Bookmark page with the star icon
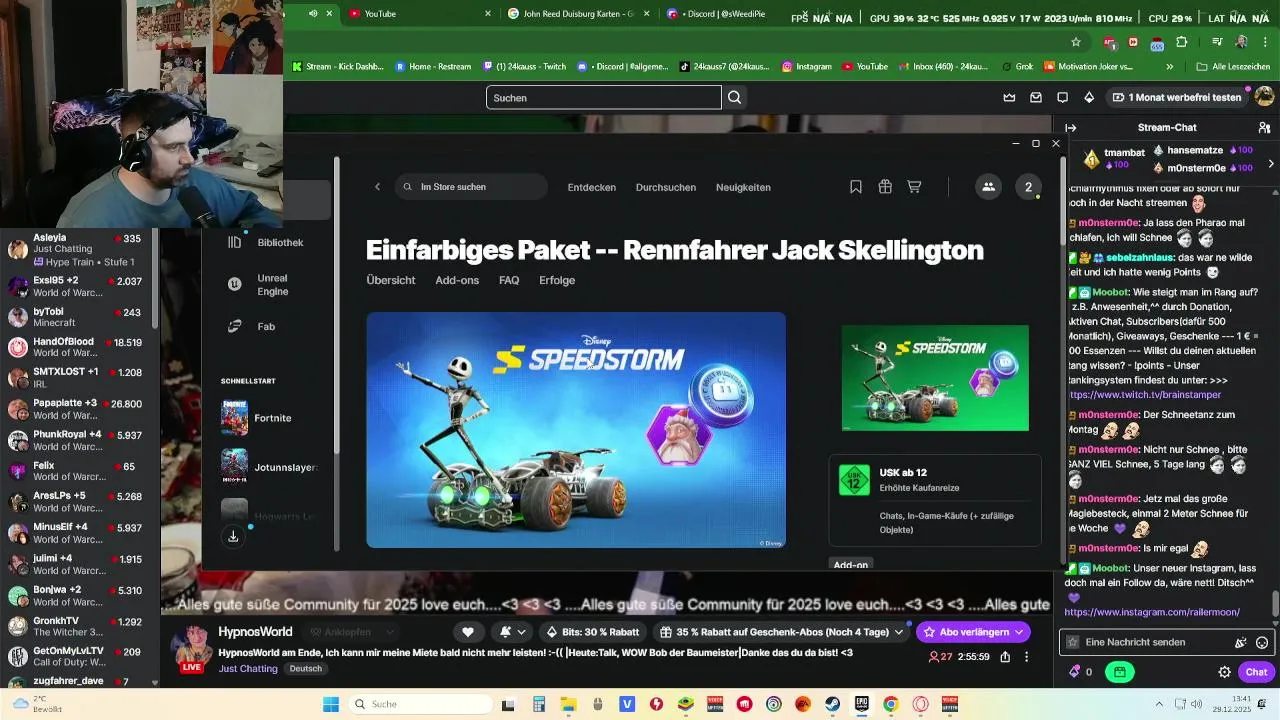Screen dimensions: 1280x720 coord(1076,42)
